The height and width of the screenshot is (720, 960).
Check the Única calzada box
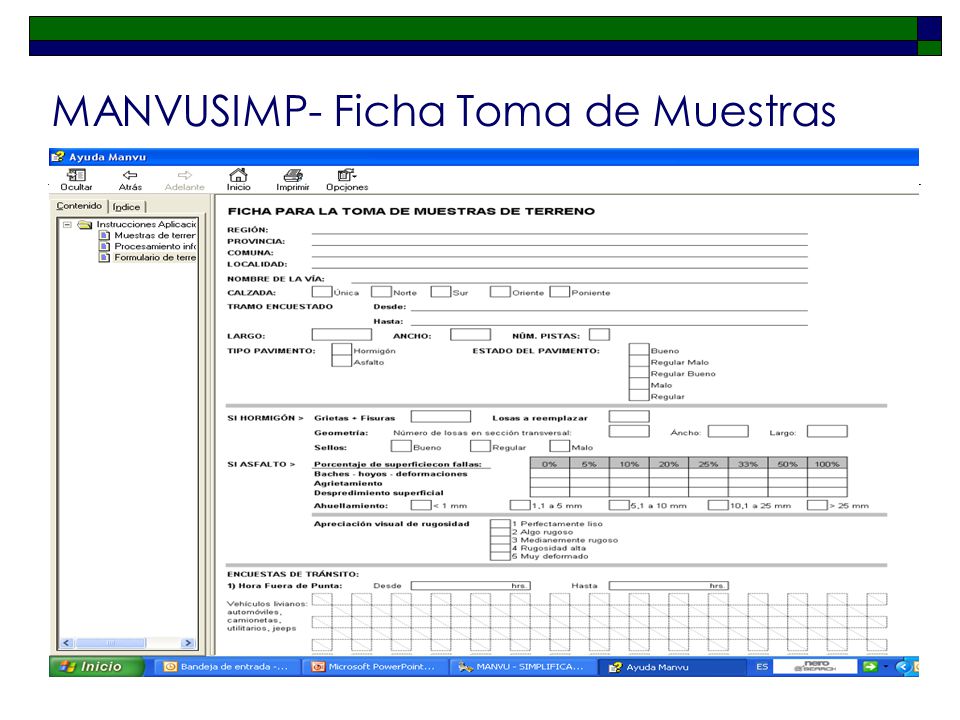[x=321, y=291]
